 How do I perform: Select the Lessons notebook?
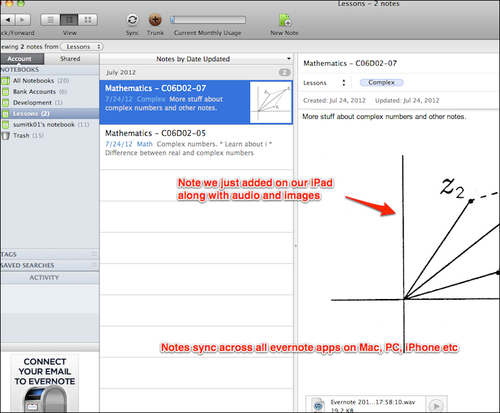click(50, 114)
